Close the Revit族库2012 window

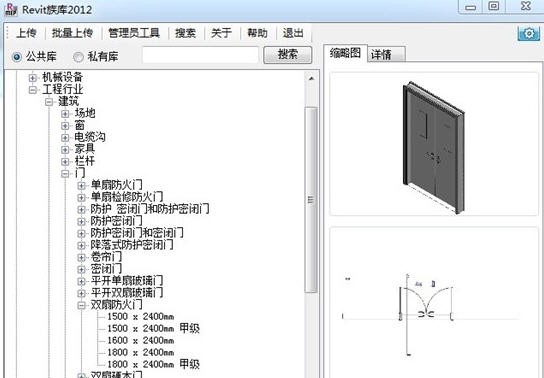point(526,6)
